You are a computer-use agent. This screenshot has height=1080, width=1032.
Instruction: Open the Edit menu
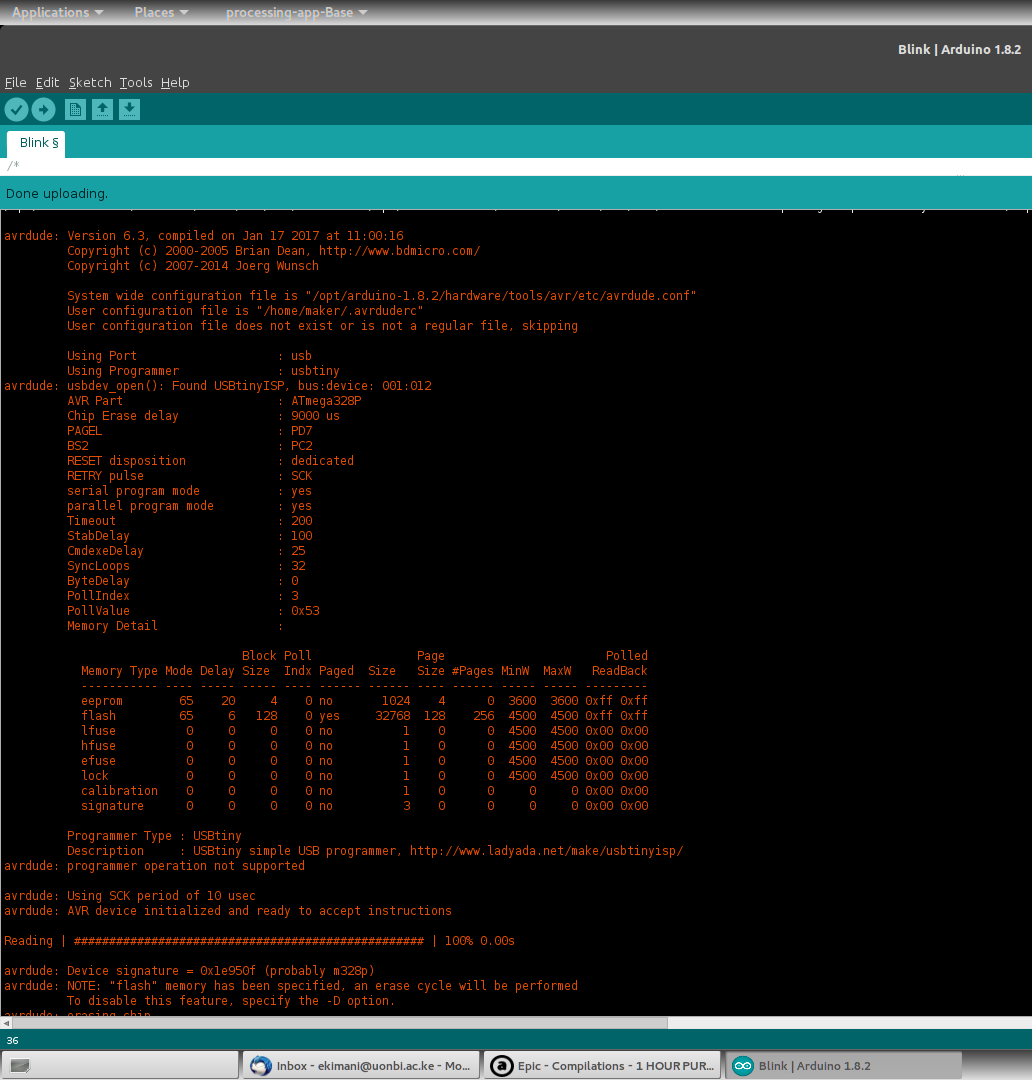click(x=48, y=83)
